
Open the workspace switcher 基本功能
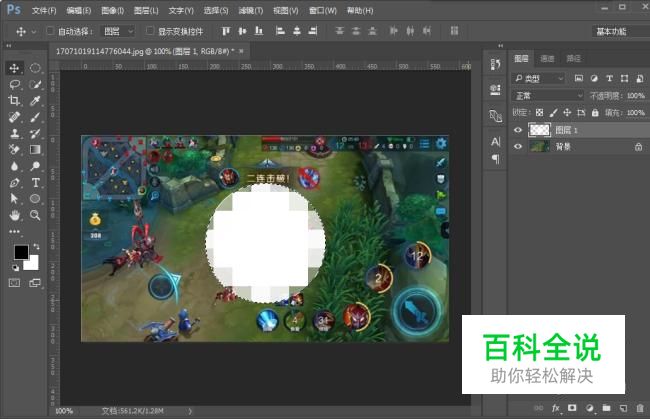click(621, 31)
